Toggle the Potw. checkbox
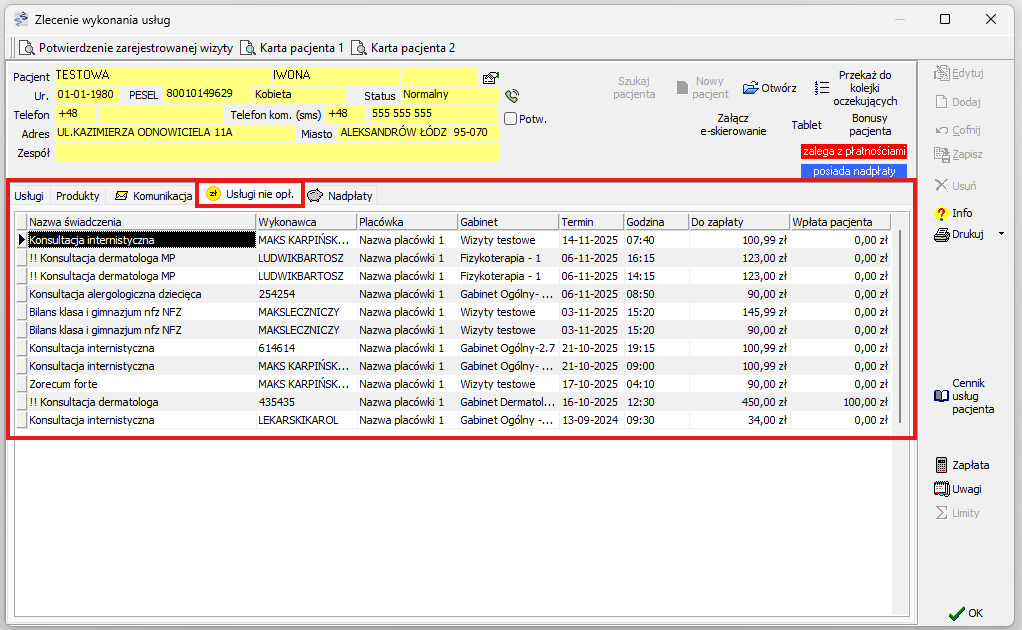The height and width of the screenshot is (630, 1022). [x=511, y=119]
